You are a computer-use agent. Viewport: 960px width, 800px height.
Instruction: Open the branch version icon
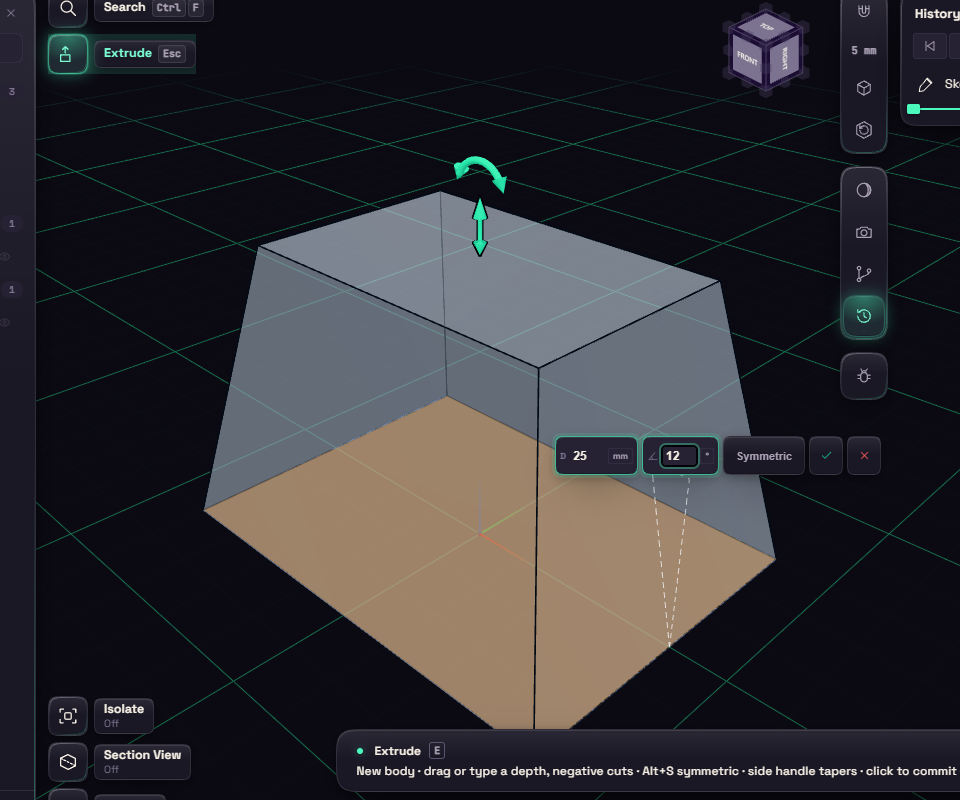pos(863,274)
